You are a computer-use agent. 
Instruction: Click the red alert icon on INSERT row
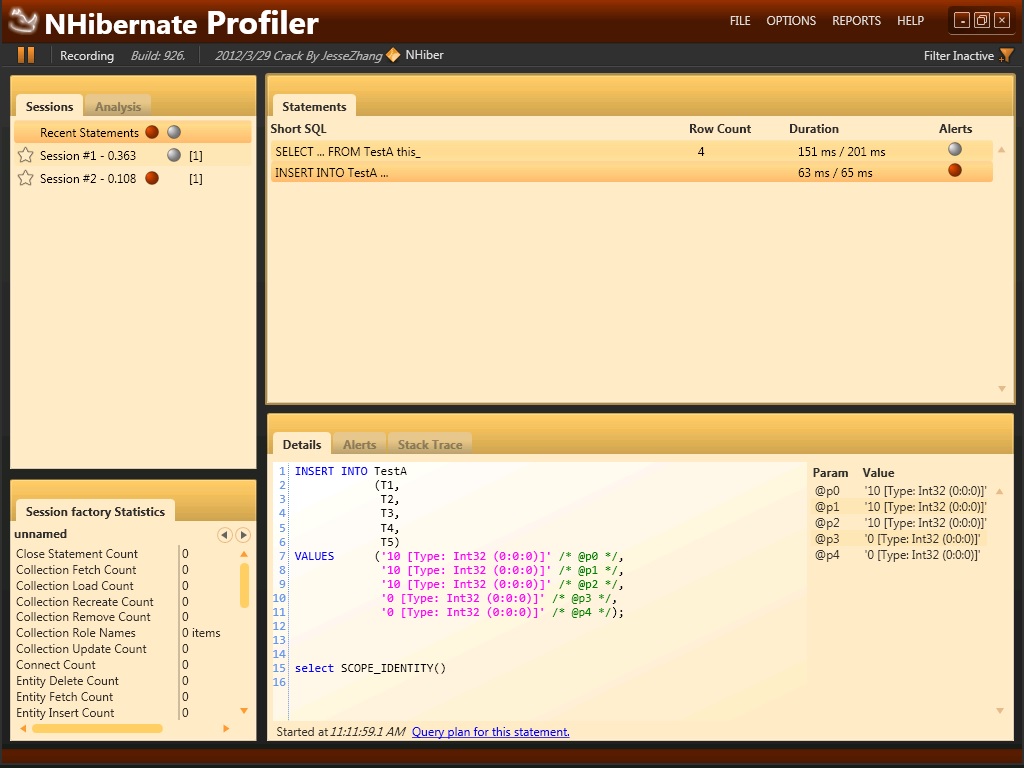pos(955,171)
